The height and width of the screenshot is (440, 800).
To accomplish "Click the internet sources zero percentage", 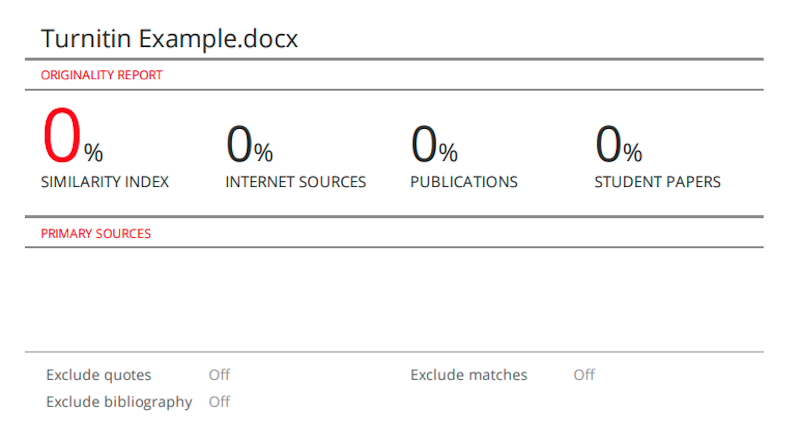I will coord(239,144).
